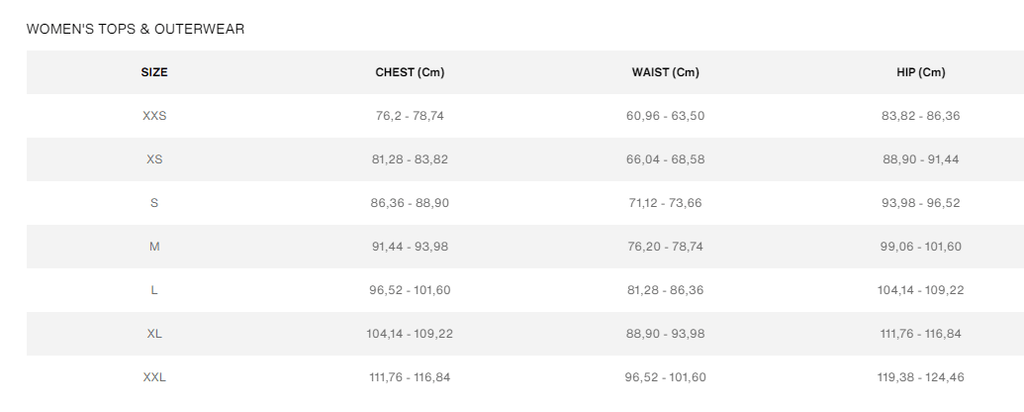
Task: Select the XS size label
Action: click(154, 160)
